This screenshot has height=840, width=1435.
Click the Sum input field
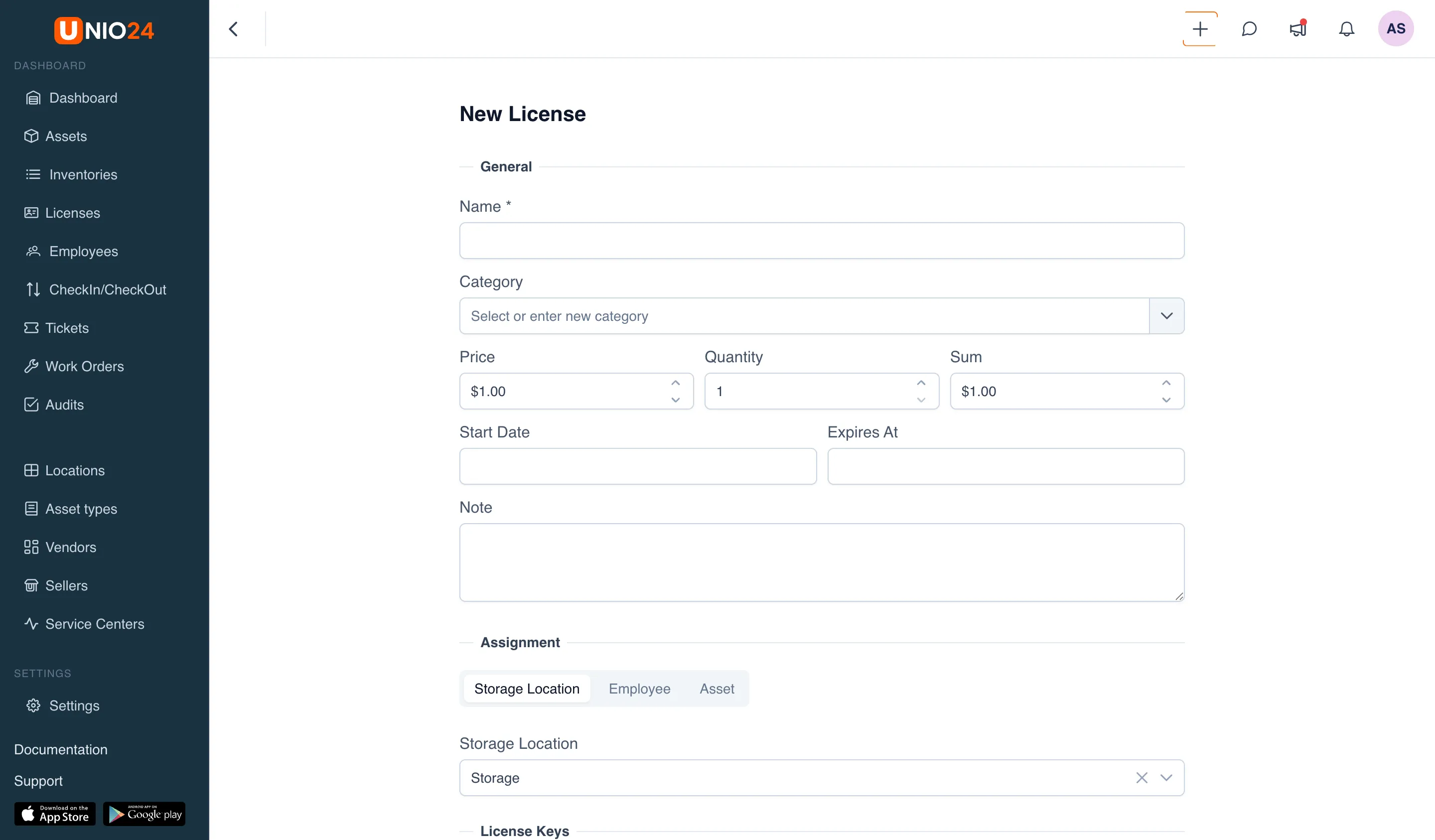click(1067, 391)
